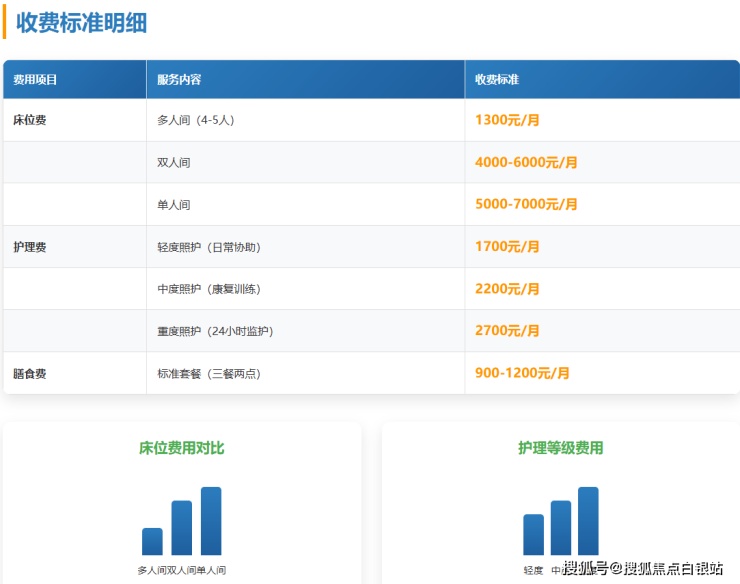The image size is (740, 584).
Task: Click the 搜狐号@搜狐焦点白银站 watermark
Action: click(643, 569)
